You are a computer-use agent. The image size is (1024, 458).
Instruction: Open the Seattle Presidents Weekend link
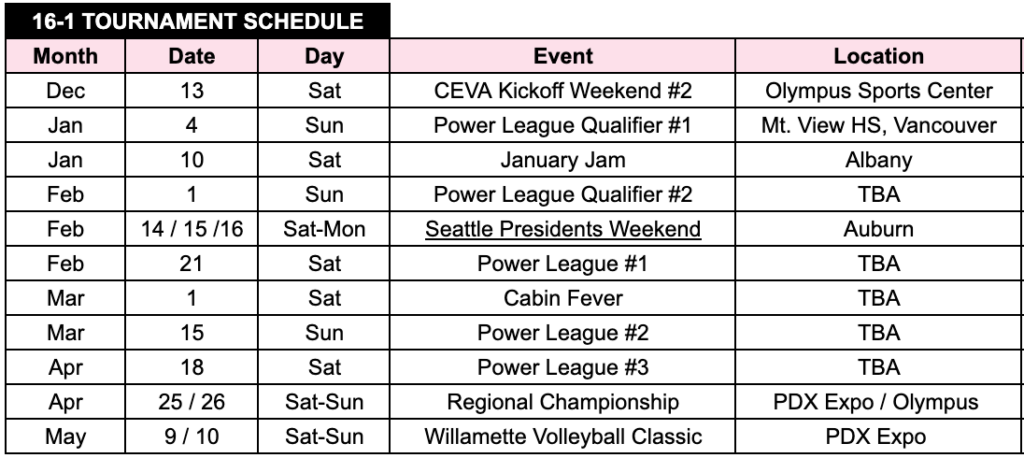(x=563, y=229)
